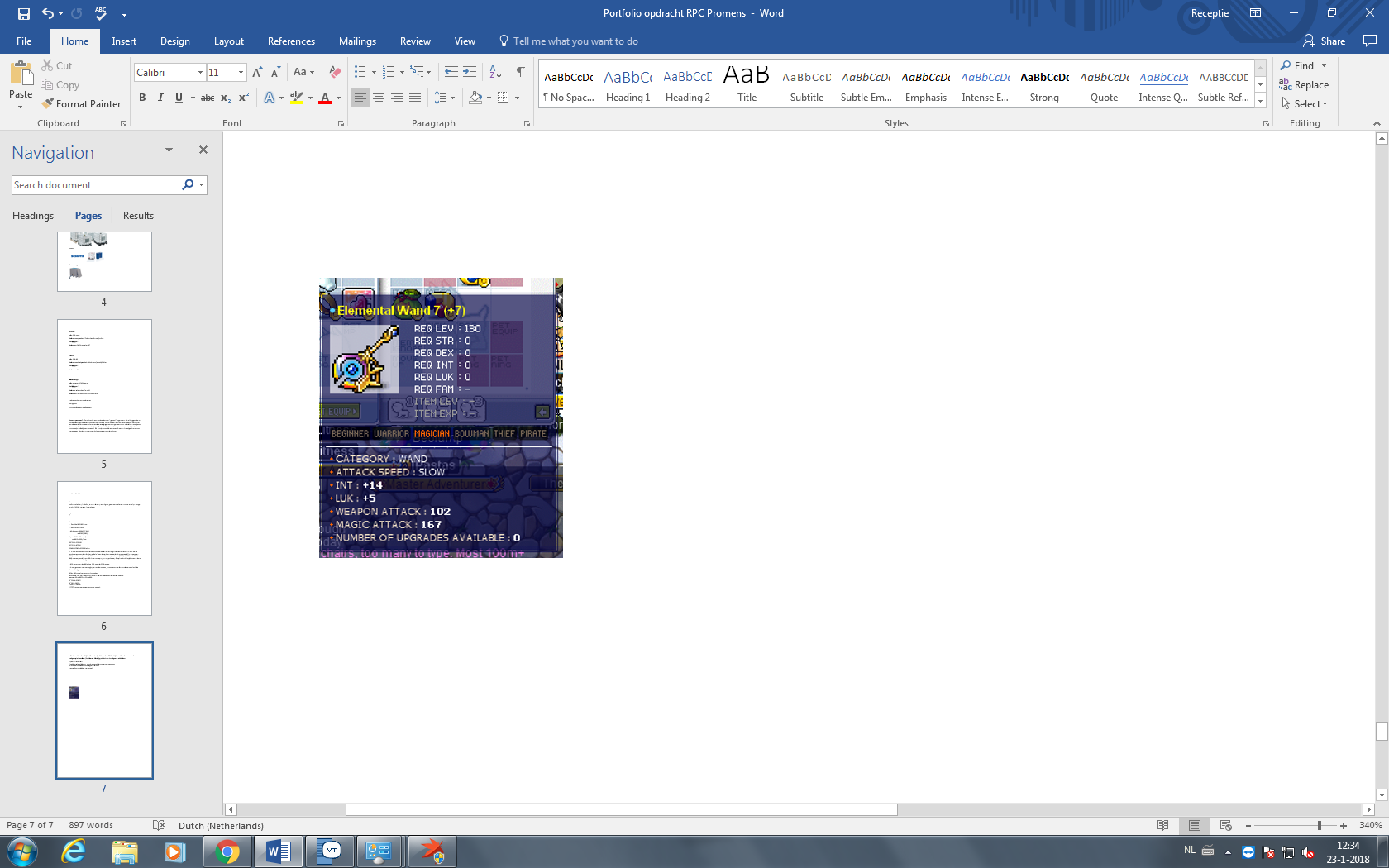Apply strikethrough formatting

[x=208, y=98]
